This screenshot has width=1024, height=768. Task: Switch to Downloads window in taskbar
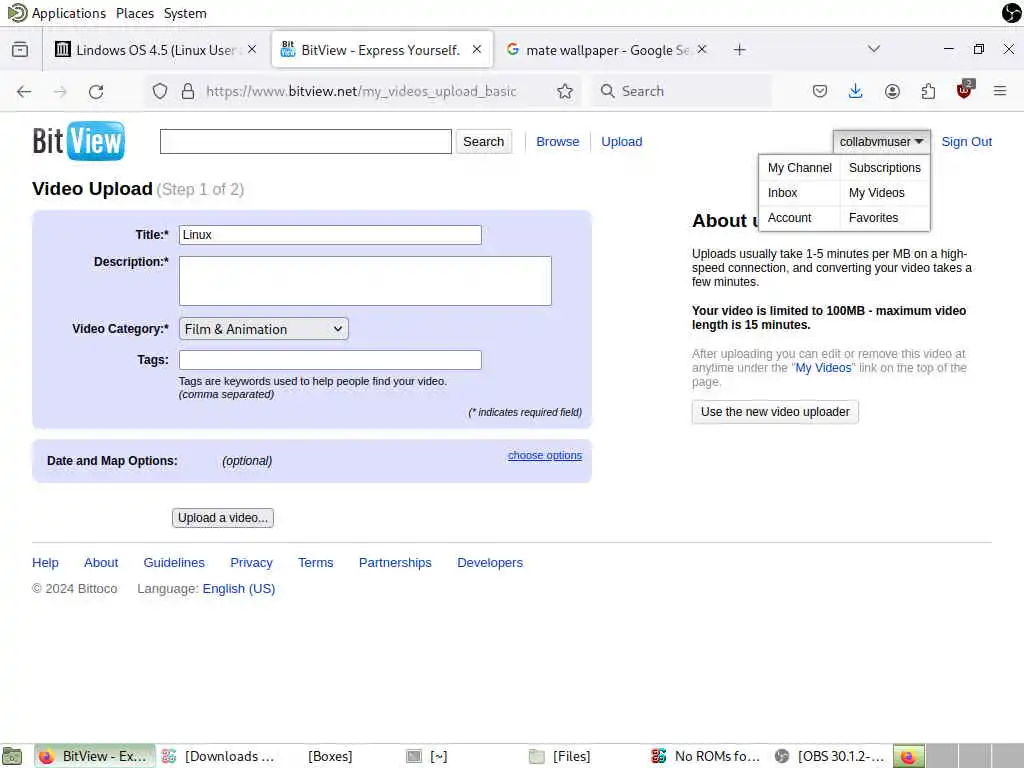[219, 756]
